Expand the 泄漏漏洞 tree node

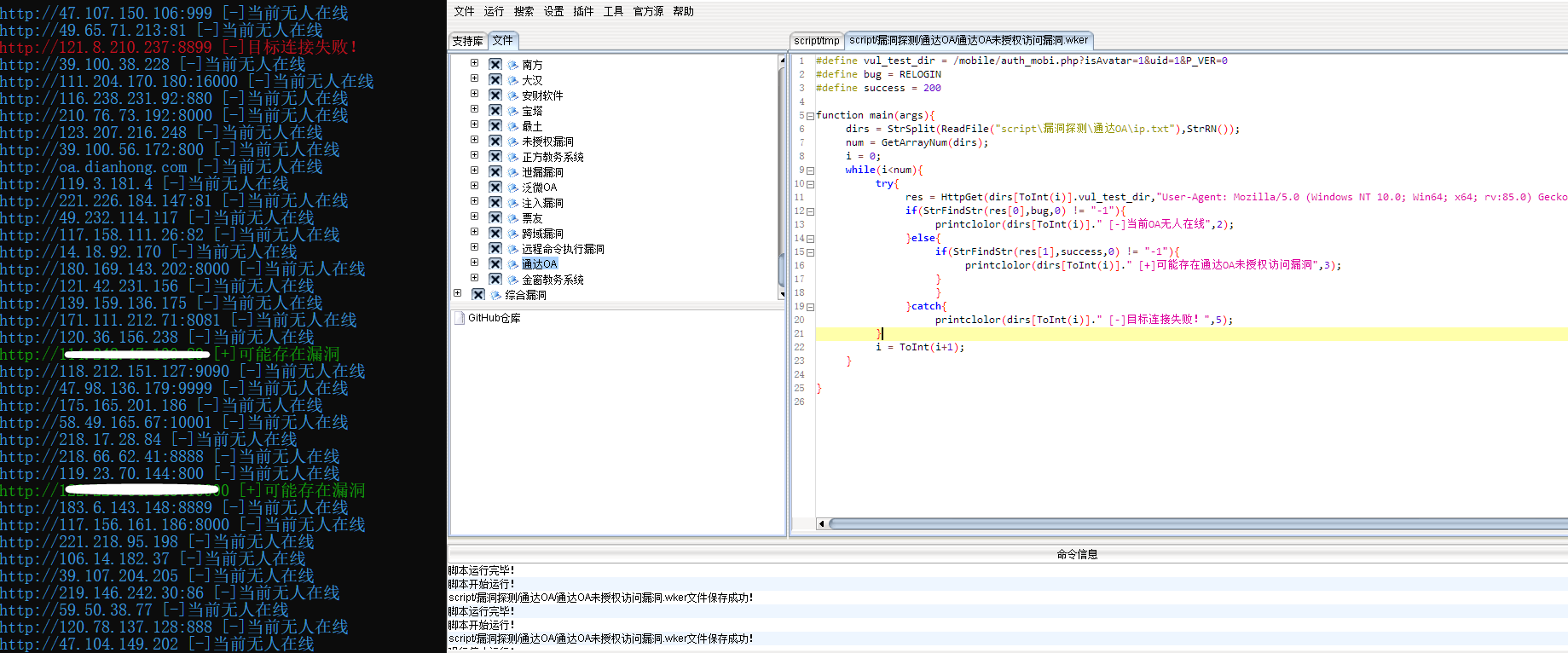[475, 170]
